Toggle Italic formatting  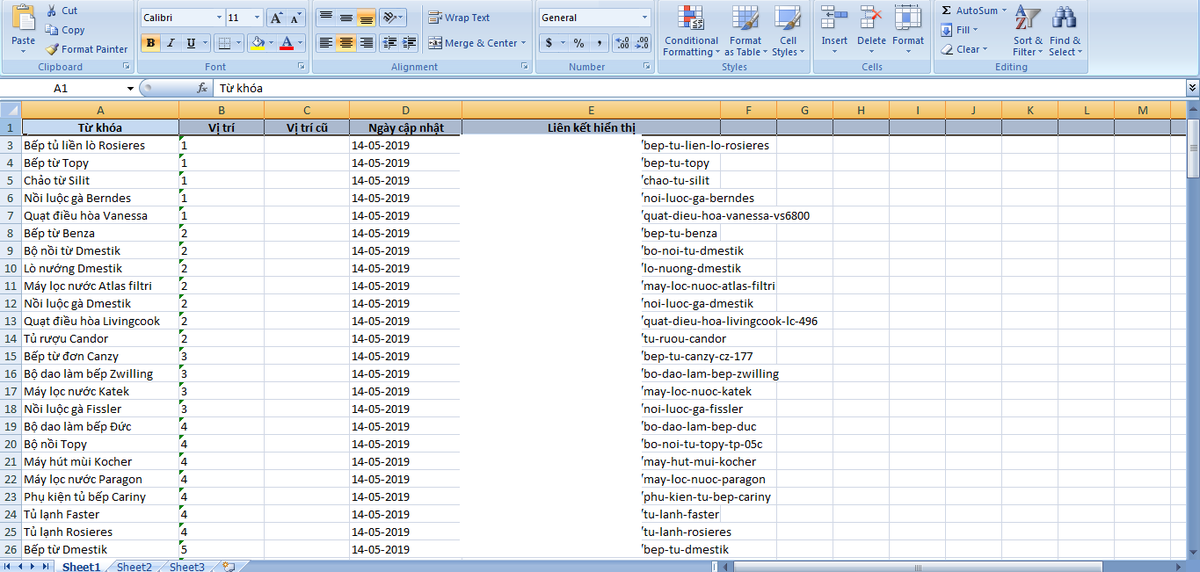[x=170, y=43]
